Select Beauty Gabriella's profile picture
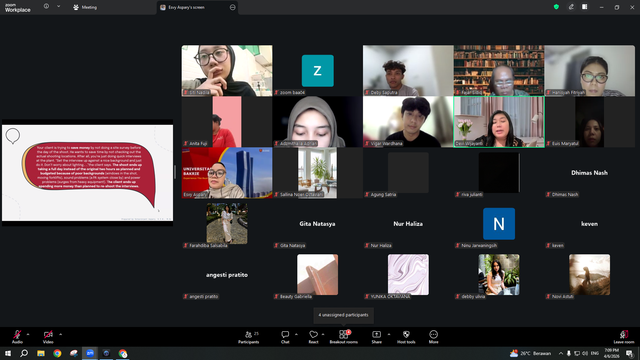This screenshot has width=640, height=360. click(318, 275)
